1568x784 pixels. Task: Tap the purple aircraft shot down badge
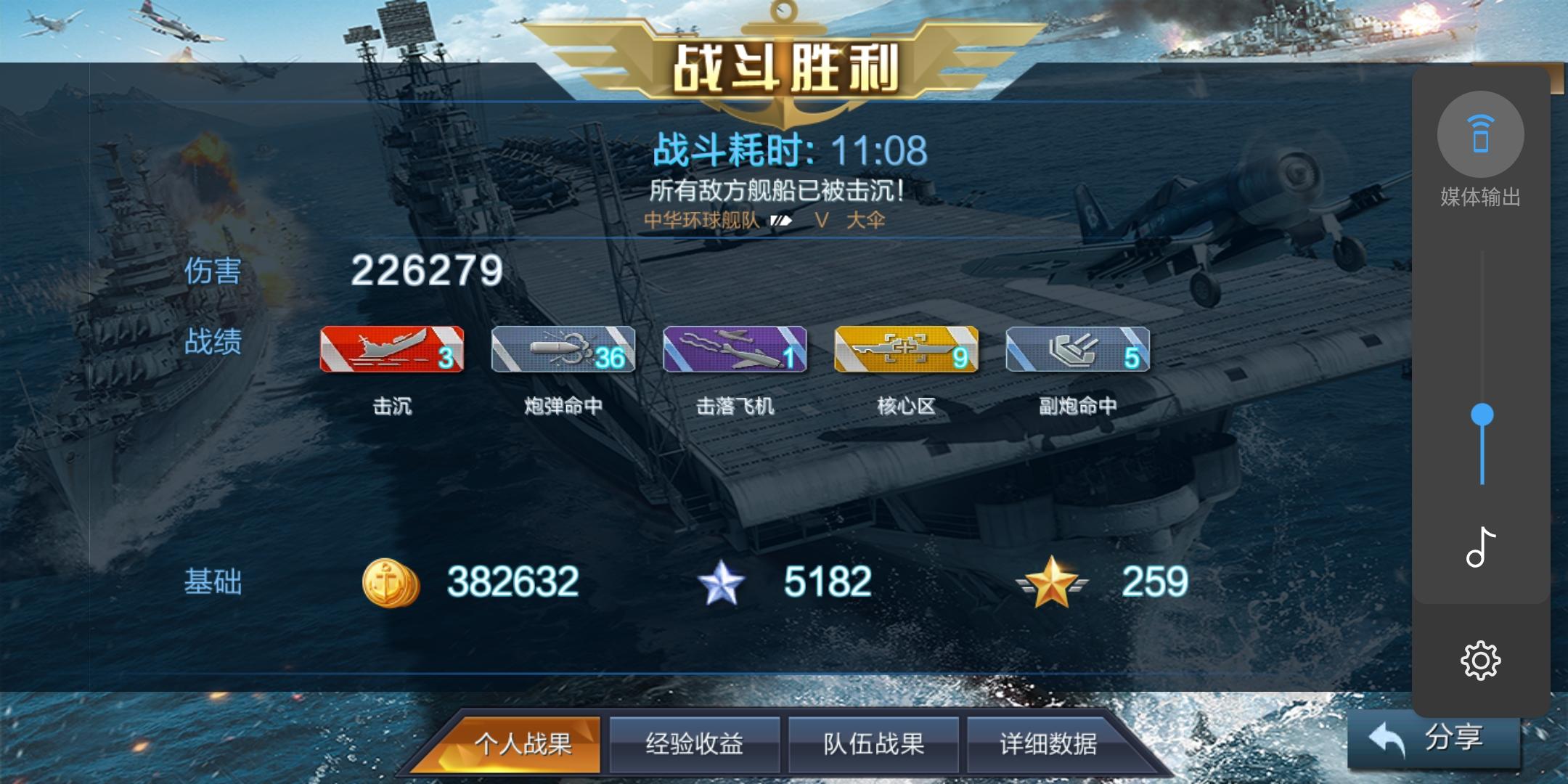click(735, 349)
